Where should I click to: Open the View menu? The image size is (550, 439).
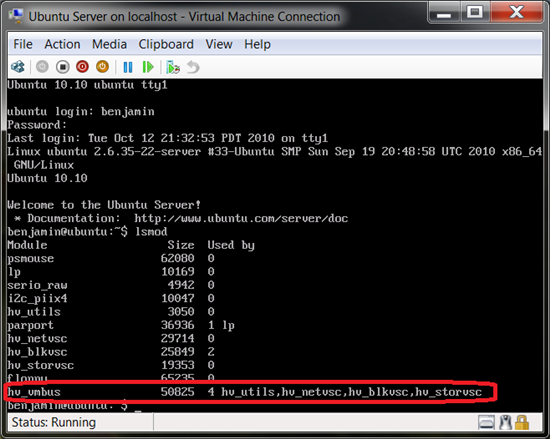[219, 45]
